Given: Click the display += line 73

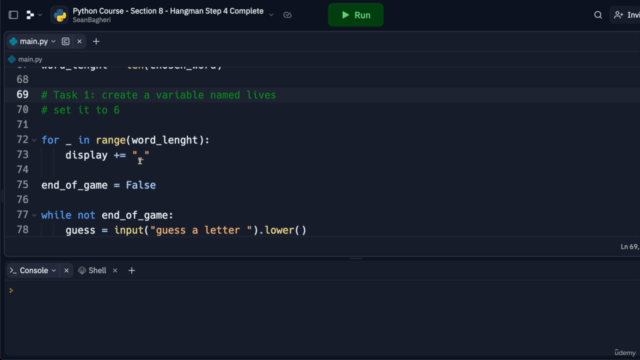Looking at the screenshot, I should tap(107, 155).
